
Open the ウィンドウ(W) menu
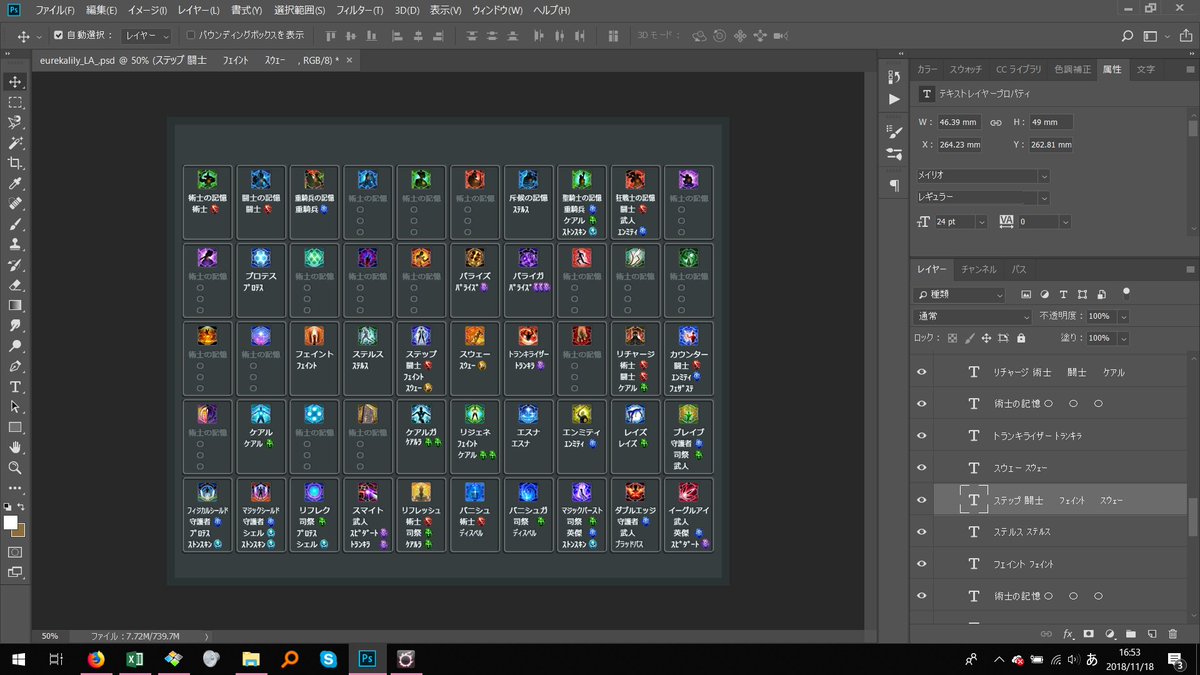pyautogui.click(x=496, y=10)
